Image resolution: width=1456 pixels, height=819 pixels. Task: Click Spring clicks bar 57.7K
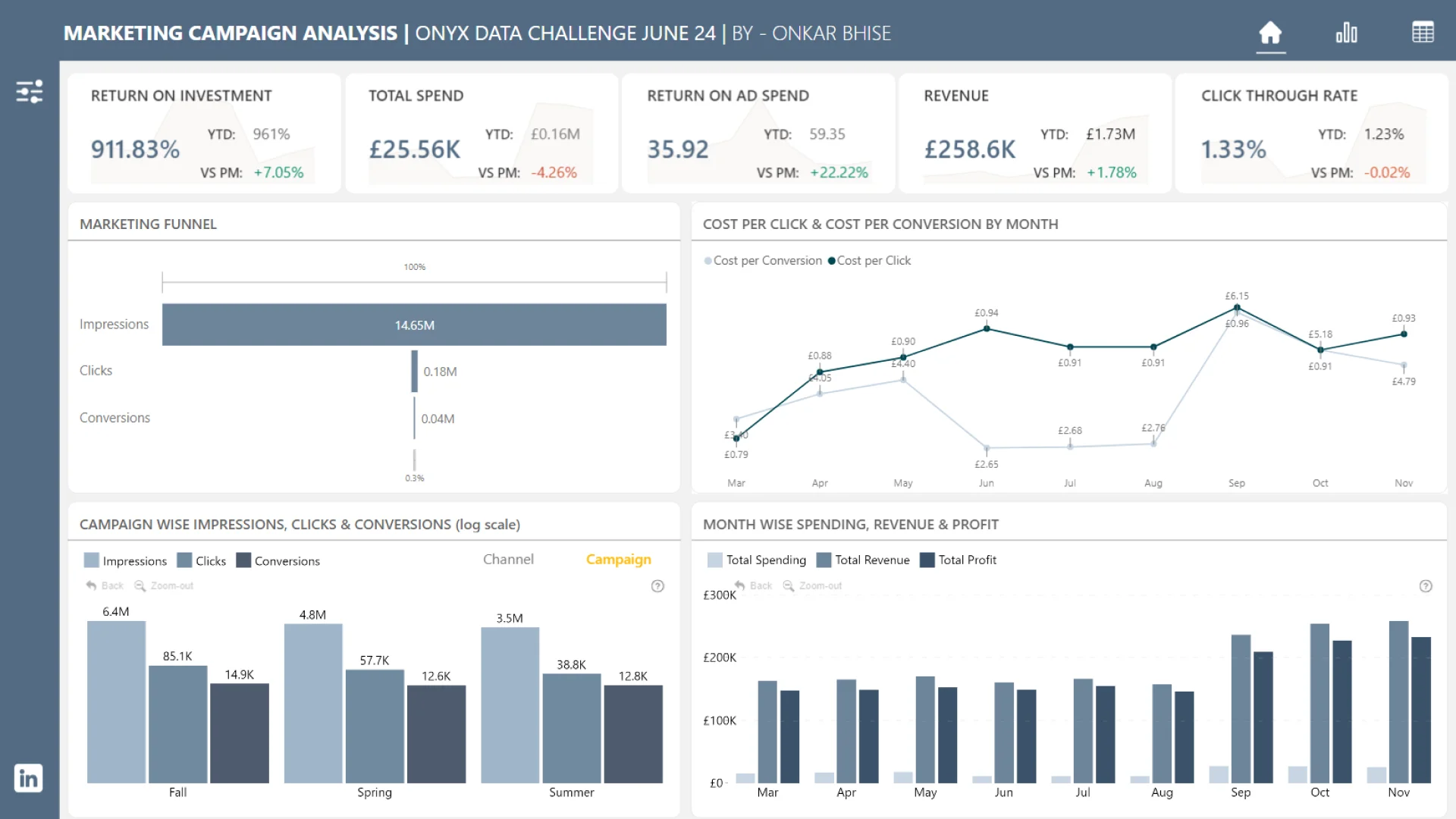point(375,726)
